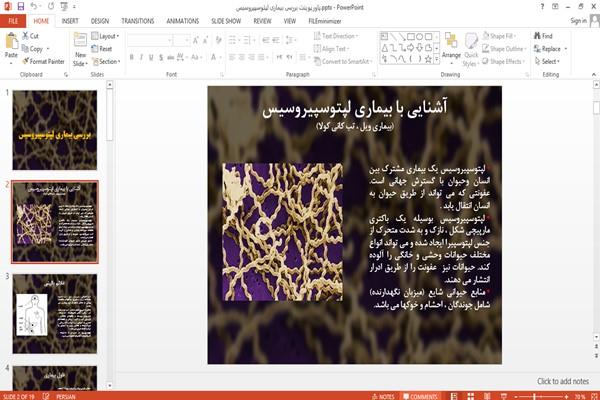This screenshot has width=600, height=400.
Task: Activate Format Painter
Action: tap(43, 61)
